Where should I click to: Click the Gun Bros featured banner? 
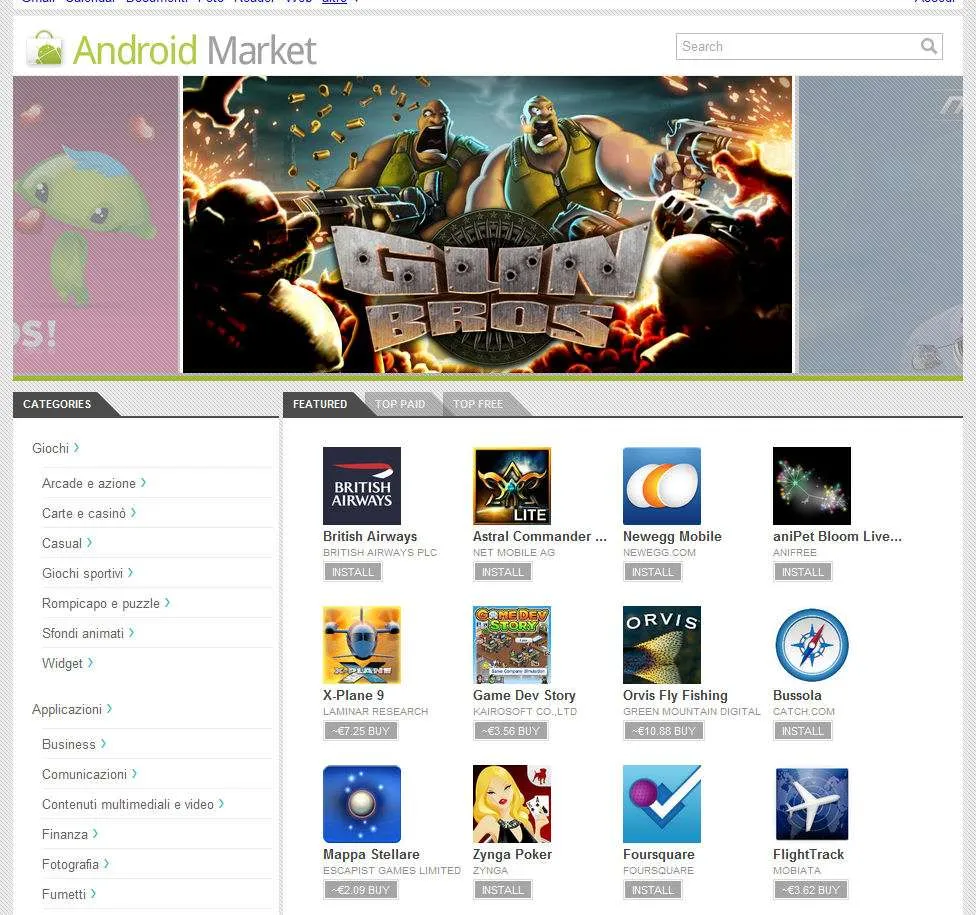[487, 224]
